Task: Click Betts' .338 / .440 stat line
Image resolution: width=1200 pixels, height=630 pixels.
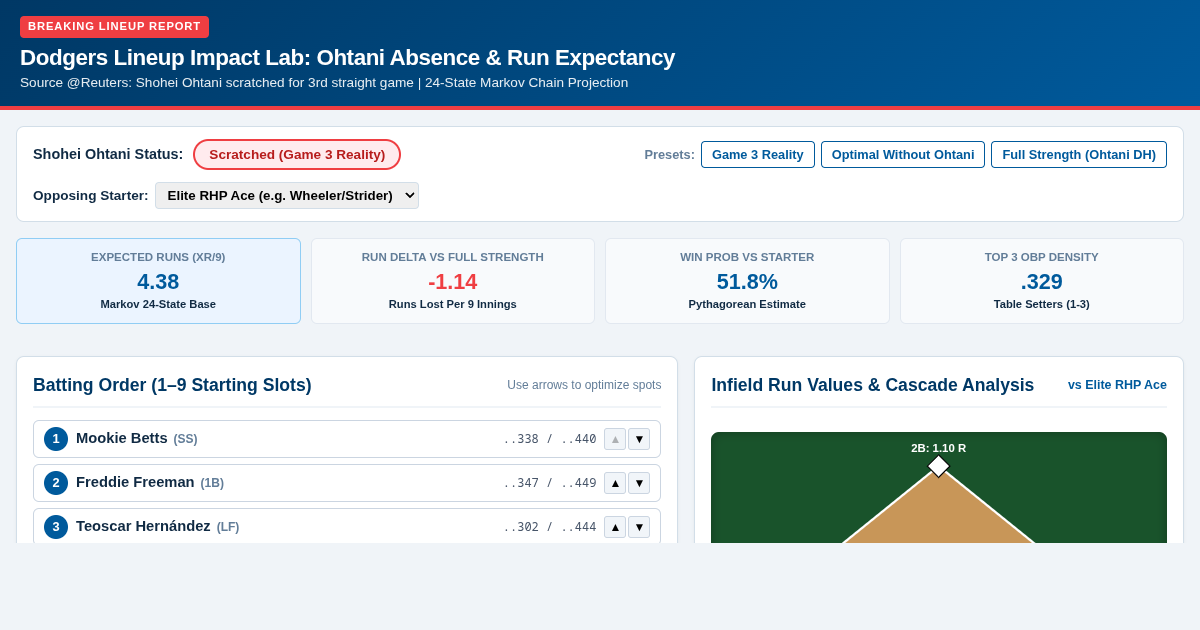Action: tap(549, 439)
